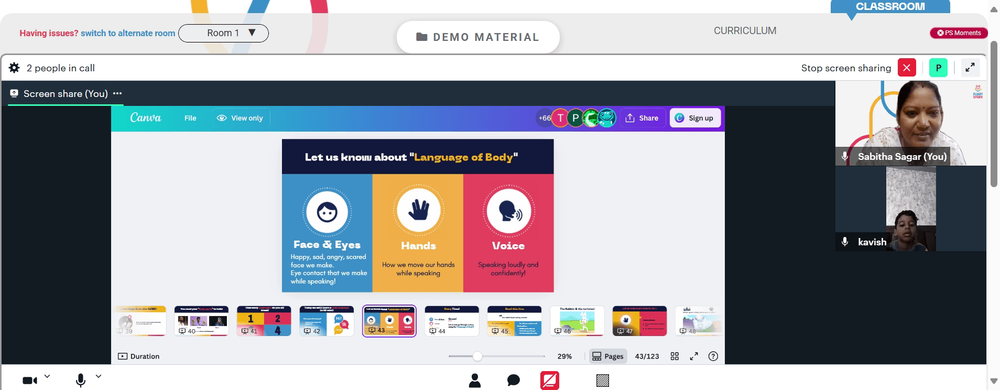The width and height of the screenshot is (1000, 390).
Task: Click the green P participant avatar
Action: [938, 68]
